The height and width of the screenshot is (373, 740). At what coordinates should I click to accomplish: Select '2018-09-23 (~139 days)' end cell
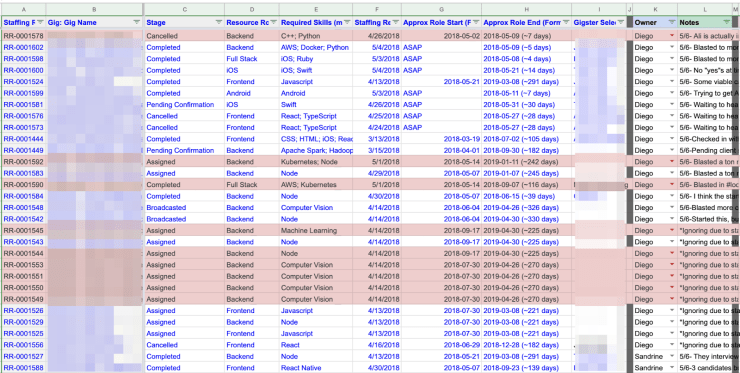[527, 368]
